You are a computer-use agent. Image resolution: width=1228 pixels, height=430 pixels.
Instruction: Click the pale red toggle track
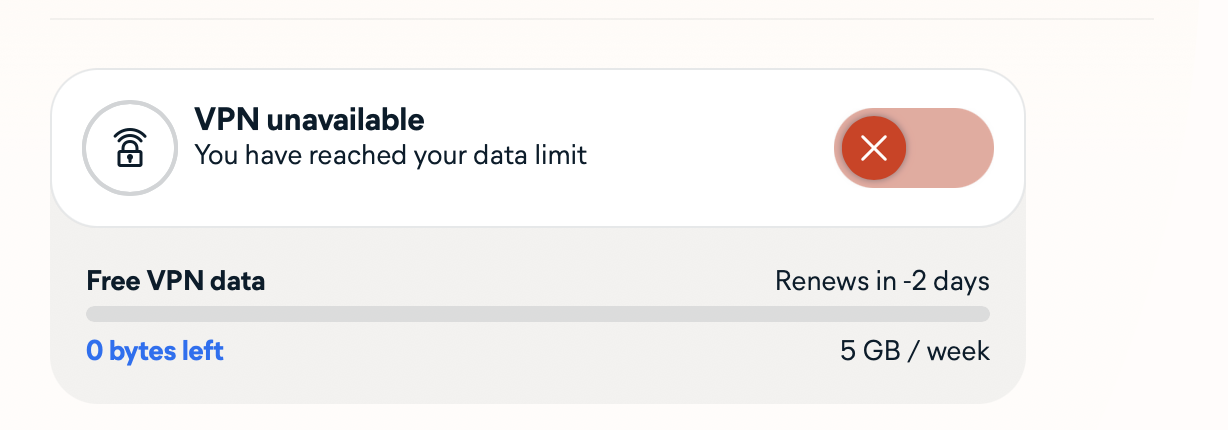(x=955, y=149)
